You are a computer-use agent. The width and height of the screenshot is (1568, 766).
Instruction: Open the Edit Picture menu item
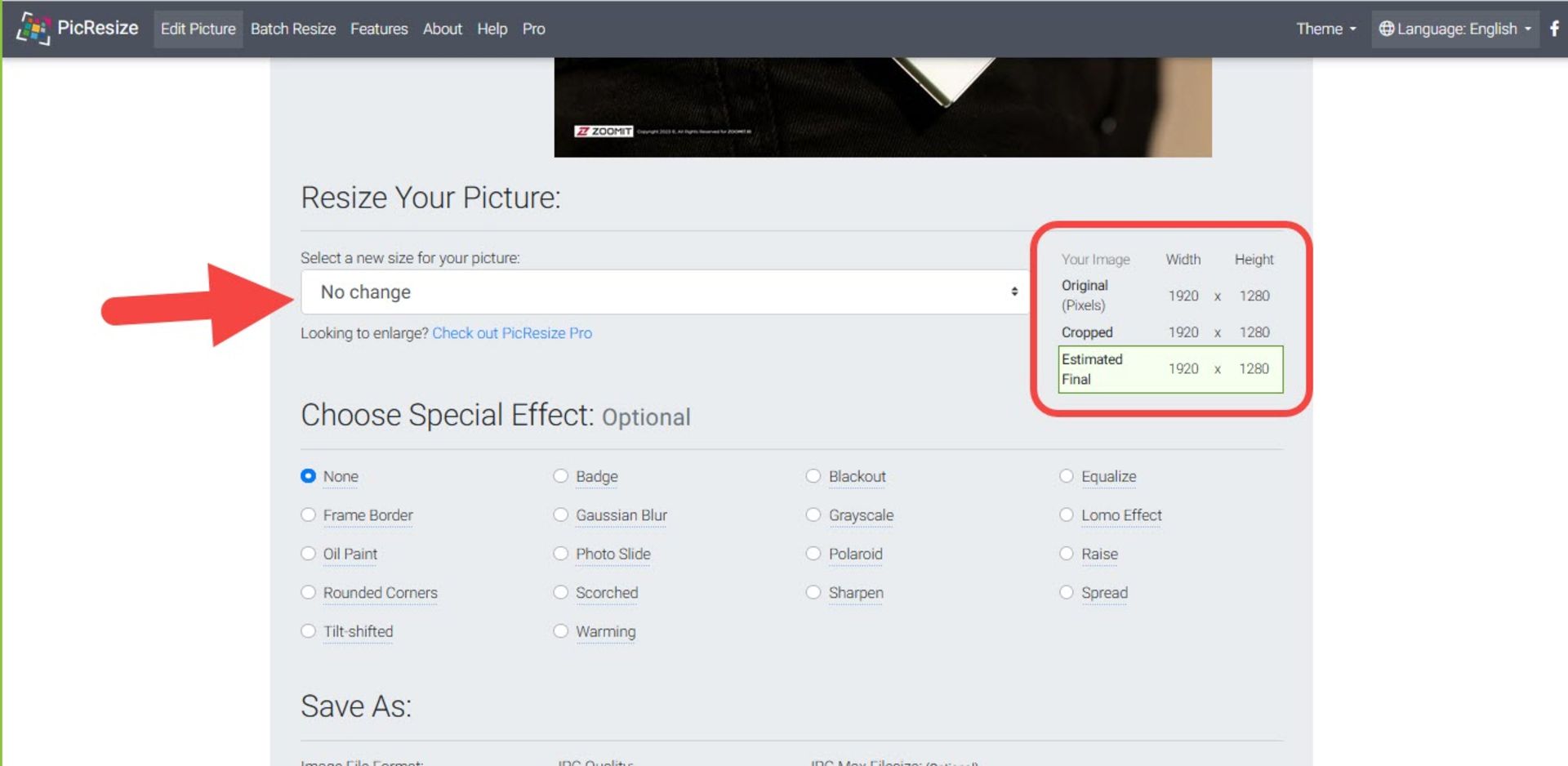[198, 29]
